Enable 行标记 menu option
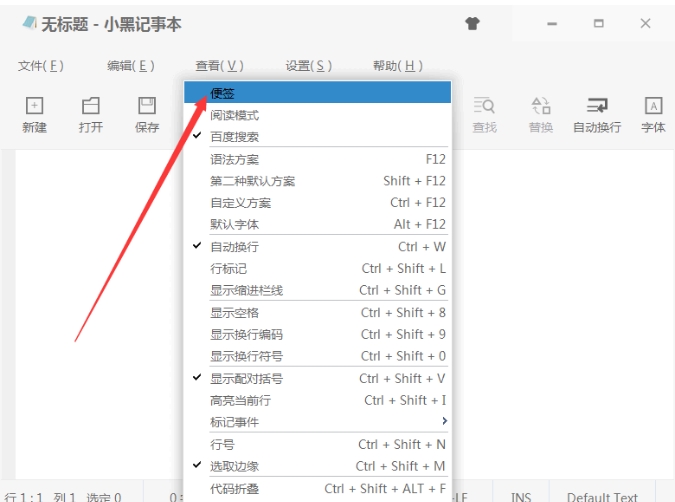 [x=318, y=269]
